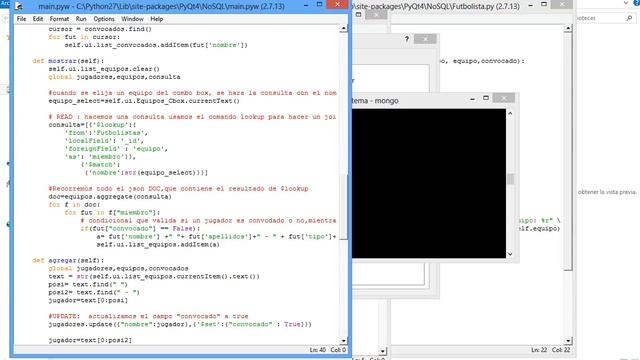Click 'jugadores.update' line in main.pyw
This screenshot has width=640, height=360.
point(180,324)
